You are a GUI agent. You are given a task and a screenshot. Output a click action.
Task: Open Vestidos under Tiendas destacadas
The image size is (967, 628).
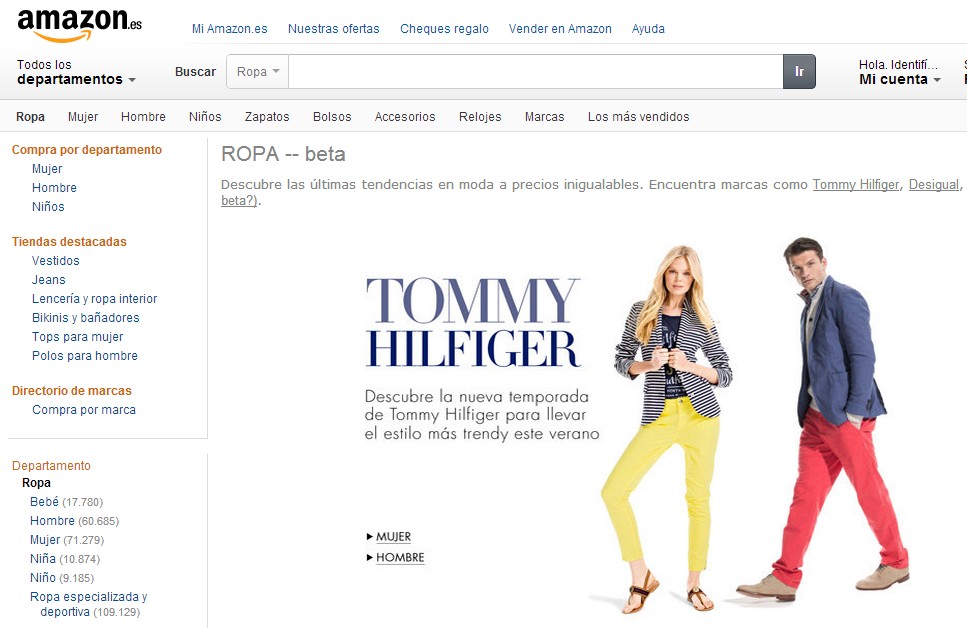[56, 261]
